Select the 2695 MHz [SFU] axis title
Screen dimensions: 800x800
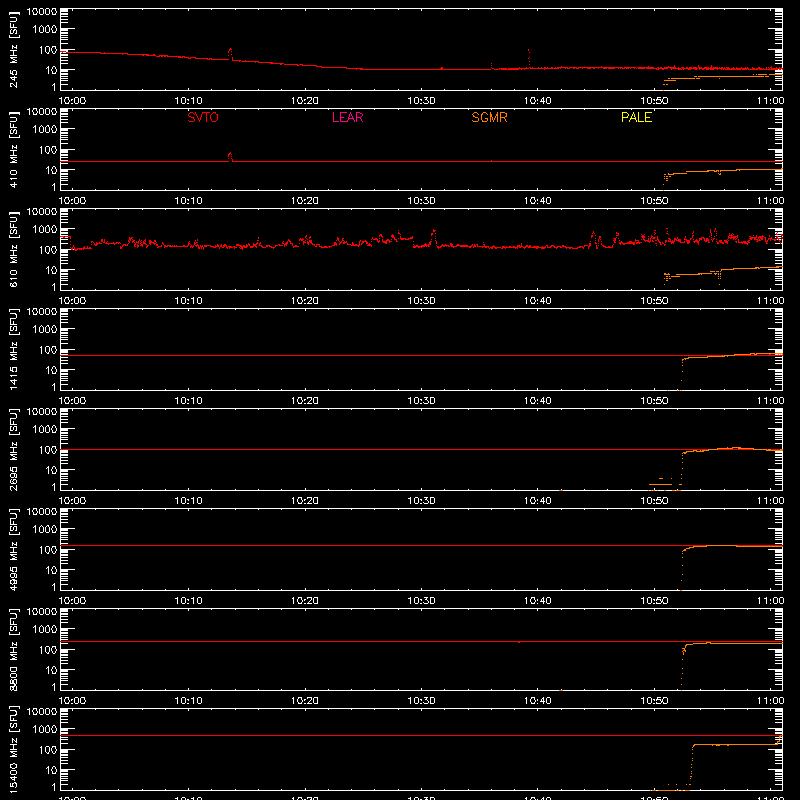(14, 449)
